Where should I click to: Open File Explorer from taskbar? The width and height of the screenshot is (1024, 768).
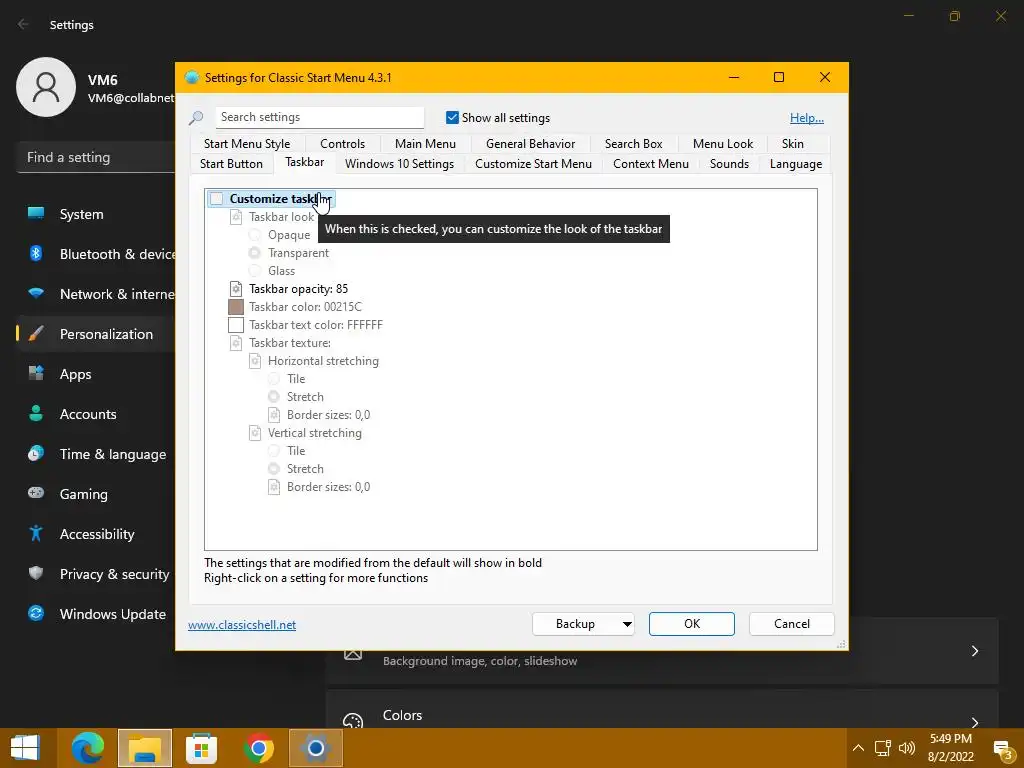[x=145, y=748]
